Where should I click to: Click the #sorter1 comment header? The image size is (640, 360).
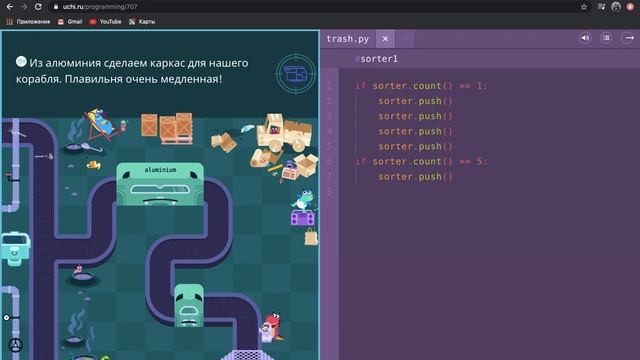(x=376, y=59)
